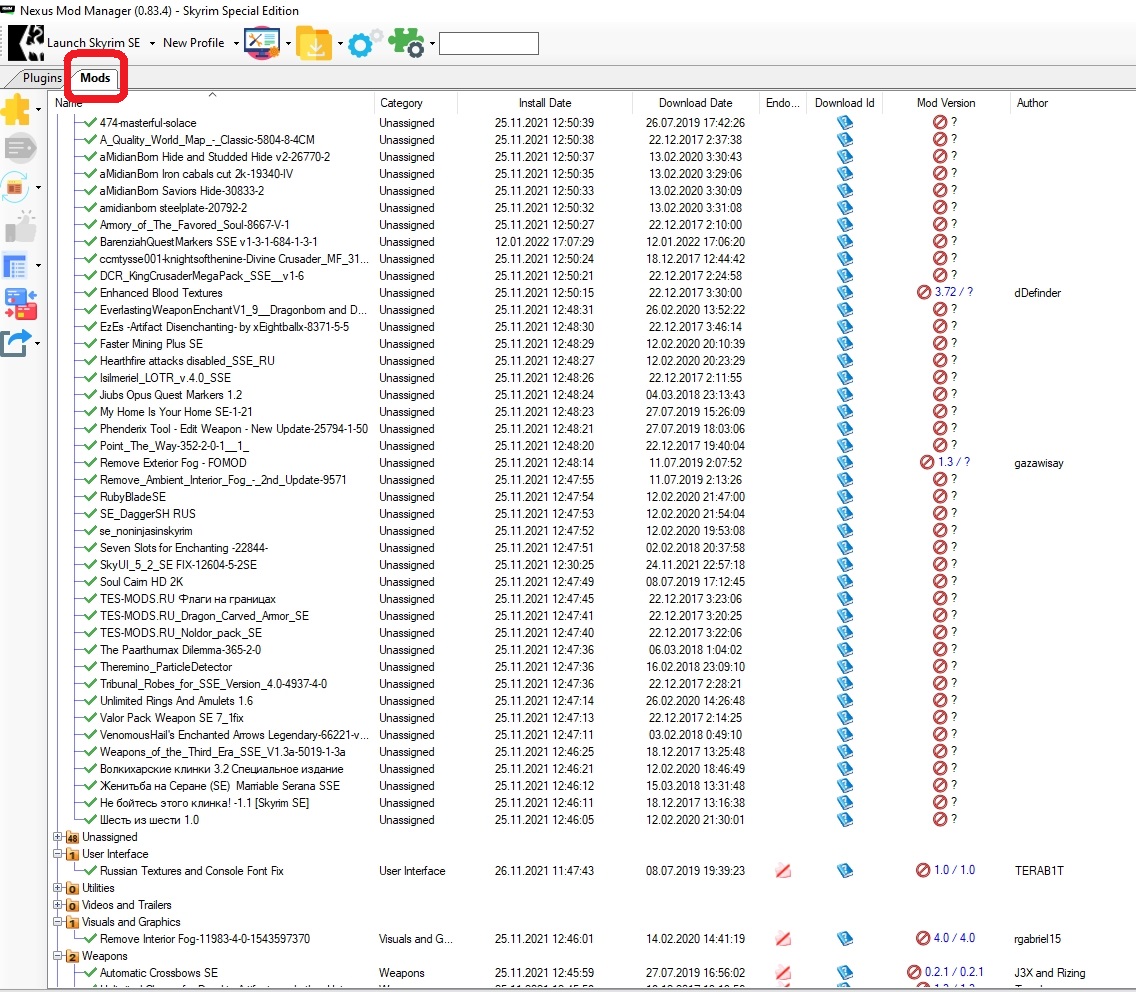
Task: Click the empty text box in toolbar
Action: pyautogui.click(x=488, y=43)
